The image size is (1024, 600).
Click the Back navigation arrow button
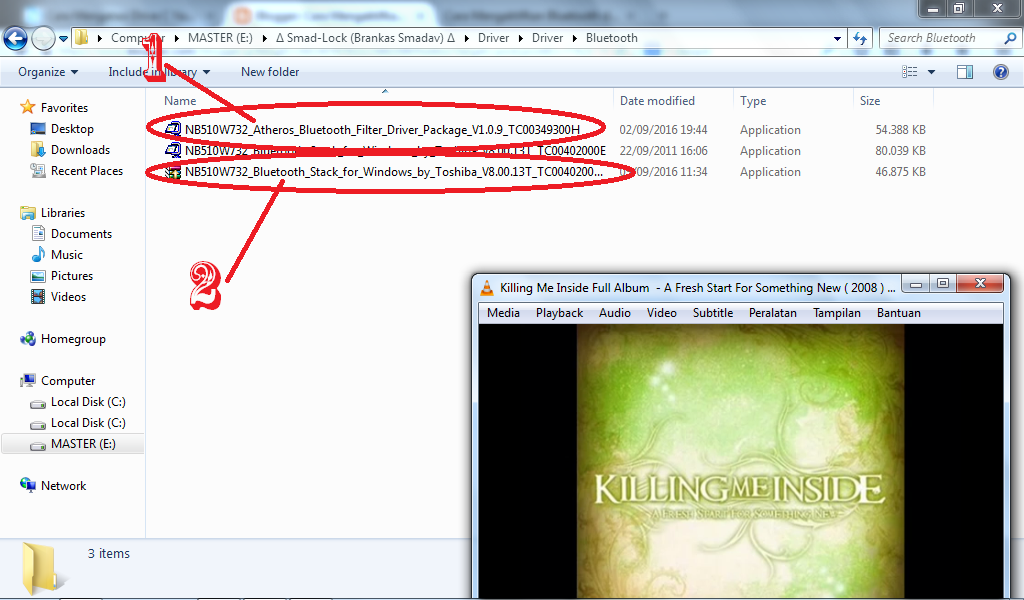coord(16,39)
